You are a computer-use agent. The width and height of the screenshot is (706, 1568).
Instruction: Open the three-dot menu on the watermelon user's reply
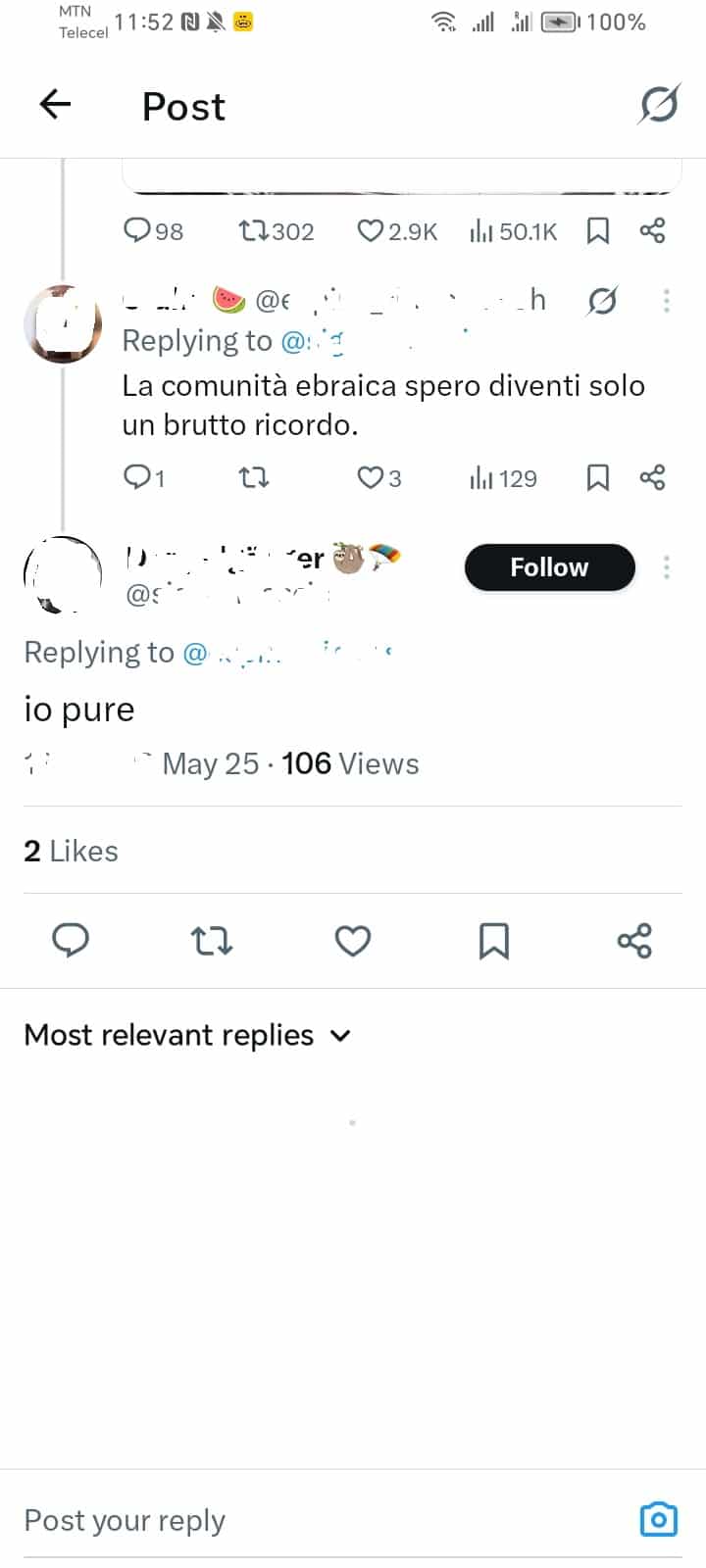point(667,301)
